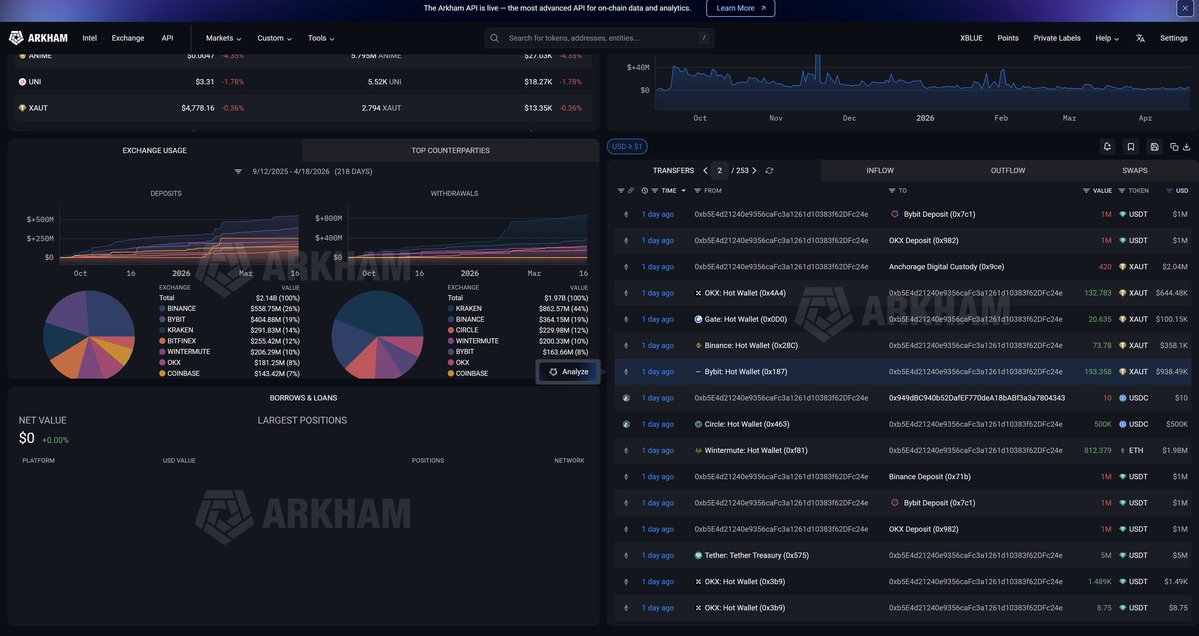Open Binance Deposit (0x71b) address
Viewport: 1199px width, 636px height.
[x=930, y=477]
